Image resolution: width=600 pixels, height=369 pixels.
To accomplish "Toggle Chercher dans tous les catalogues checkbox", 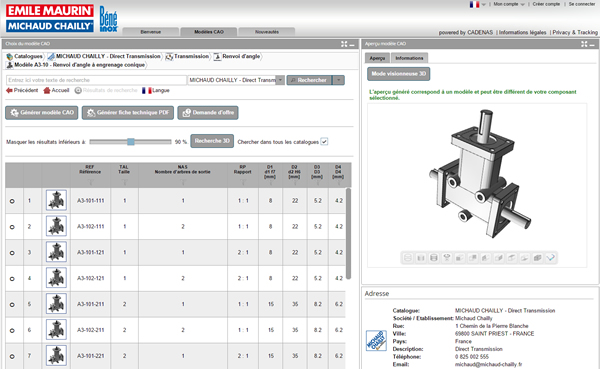I will click(x=324, y=142).
